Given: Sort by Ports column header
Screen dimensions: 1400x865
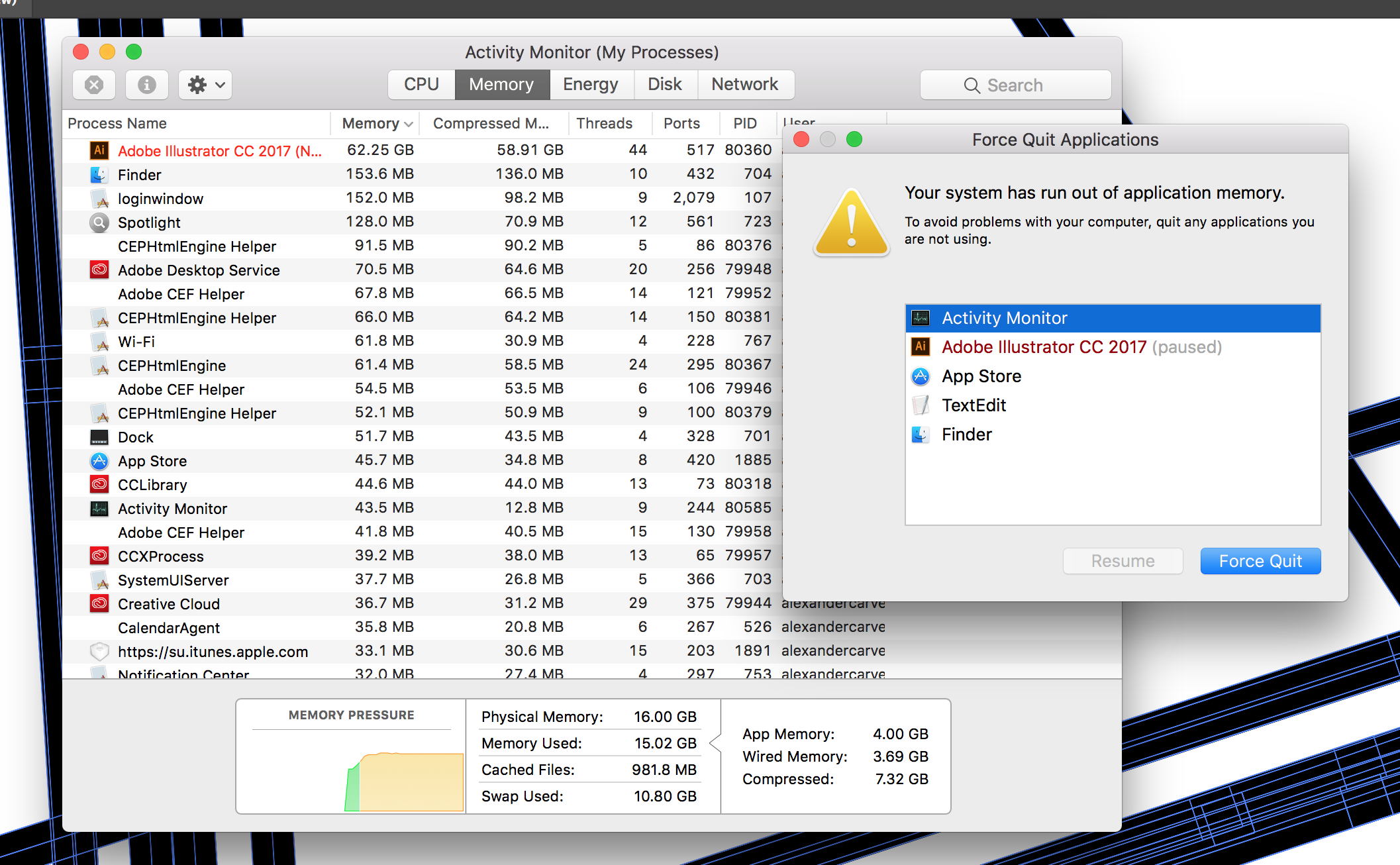Looking at the screenshot, I should 685,123.
